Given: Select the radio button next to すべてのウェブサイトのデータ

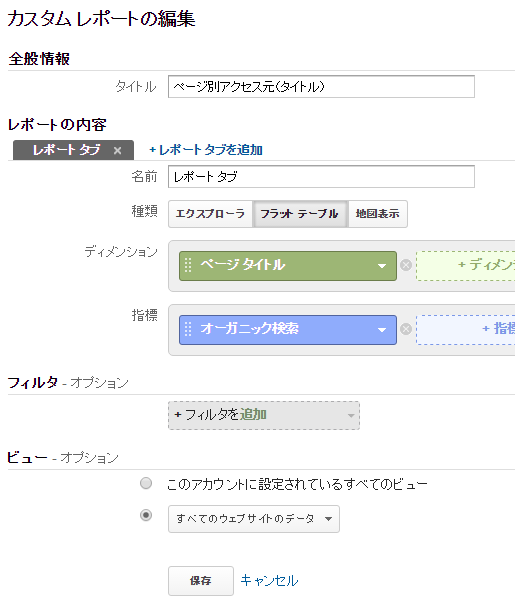Looking at the screenshot, I should 146,515.
